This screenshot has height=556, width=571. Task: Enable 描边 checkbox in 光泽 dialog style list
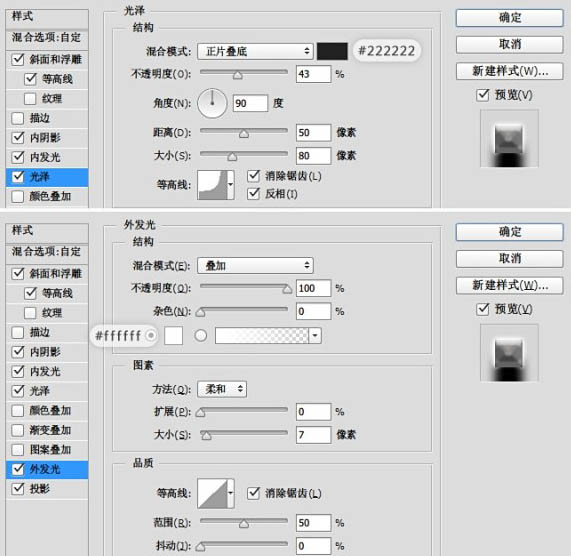[17, 118]
